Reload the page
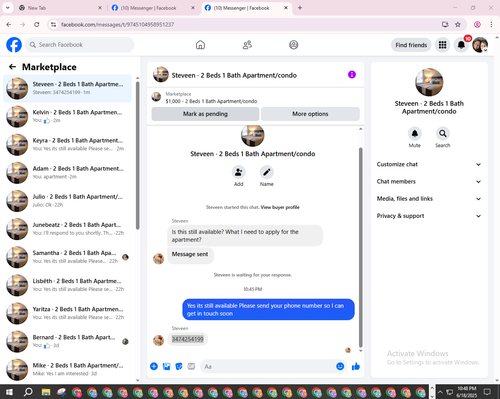This screenshot has height=399, width=500. [37, 24]
